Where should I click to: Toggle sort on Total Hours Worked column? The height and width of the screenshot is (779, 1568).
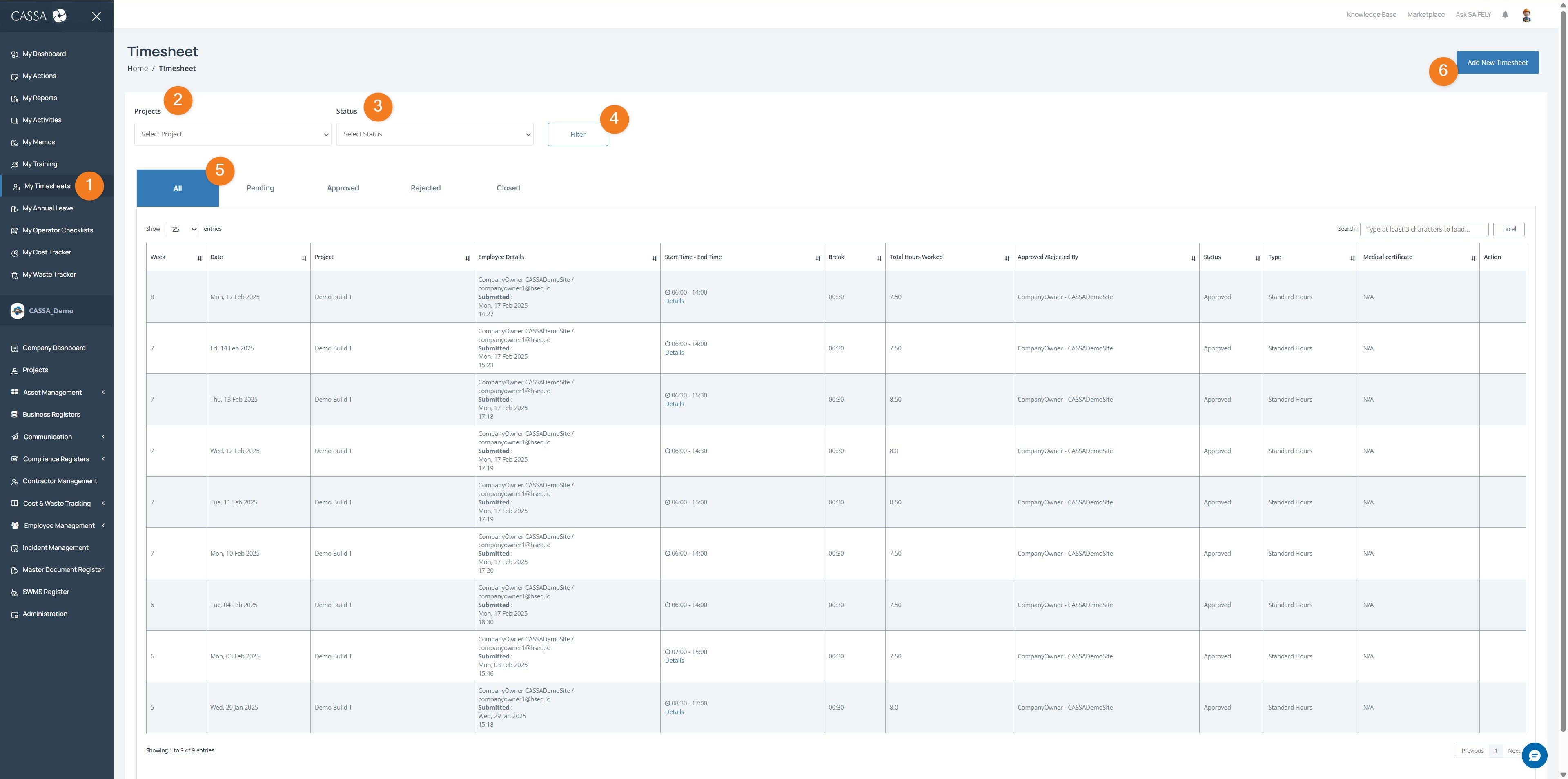tap(1007, 258)
